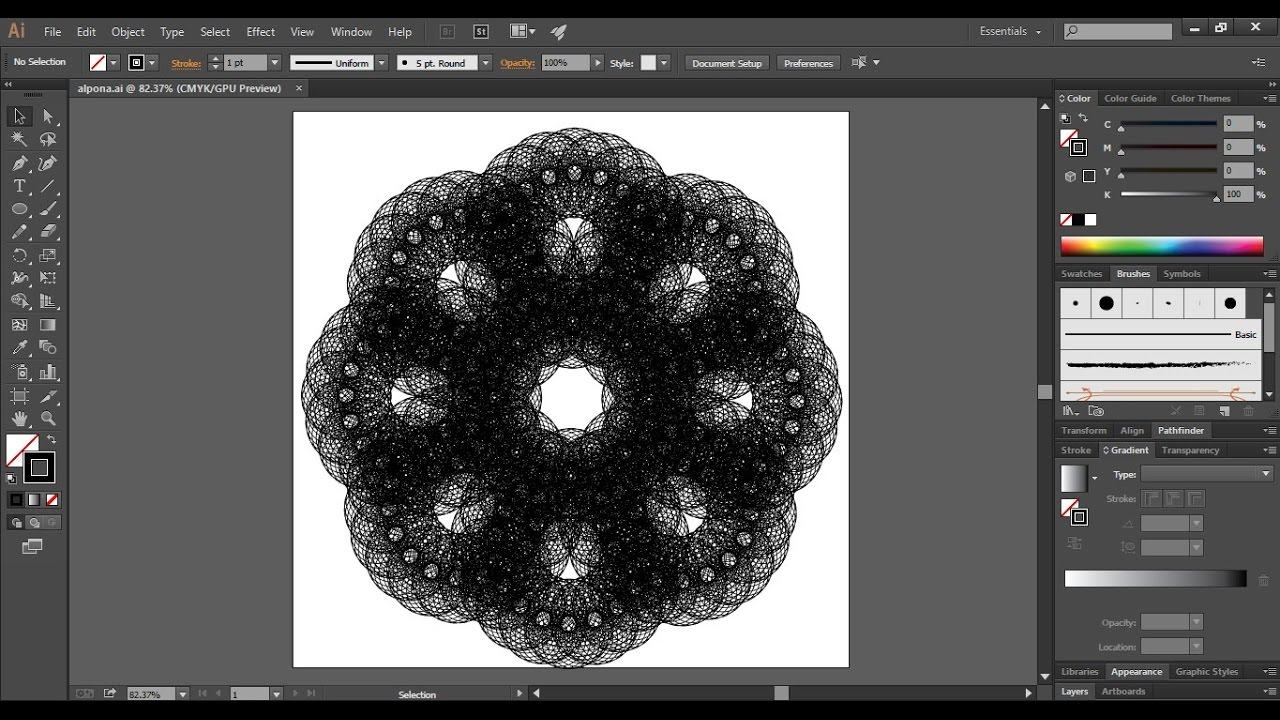Click the Document Setup button
This screenshot has width=1280, height=720.
(x=727, y=63)
